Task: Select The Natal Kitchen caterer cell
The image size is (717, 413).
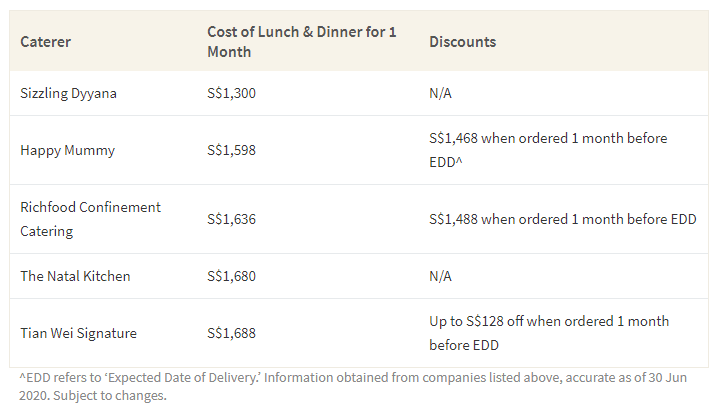Action: tap(75, 276)
